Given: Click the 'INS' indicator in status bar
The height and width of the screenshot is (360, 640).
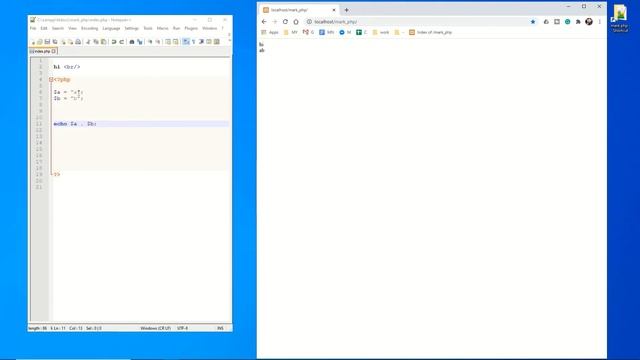Looking at the screenshot, I should [220, 328].
